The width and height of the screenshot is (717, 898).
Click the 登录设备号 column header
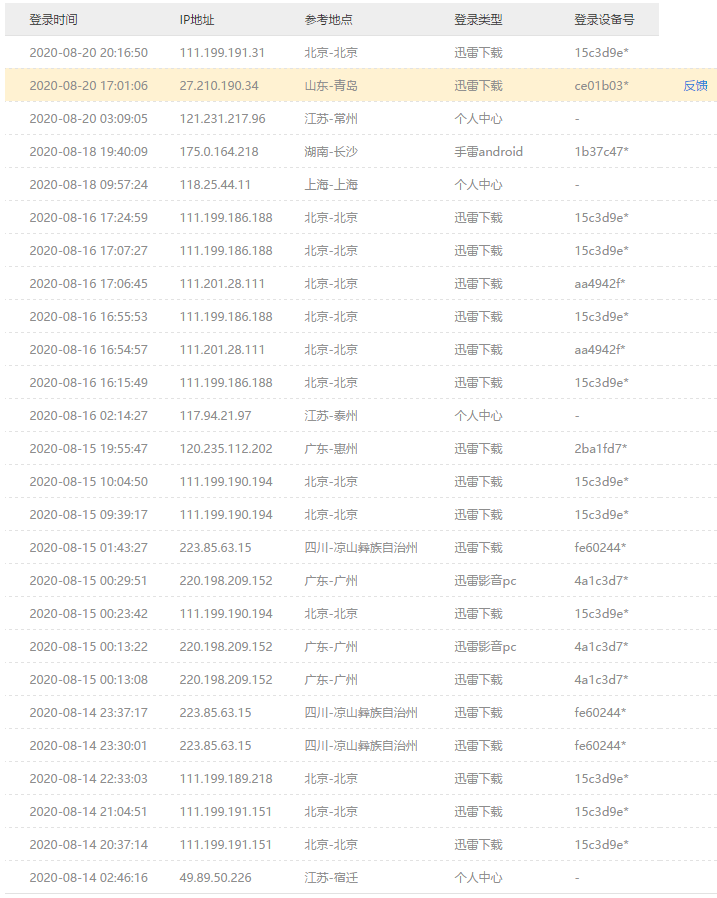pos(604,20)
